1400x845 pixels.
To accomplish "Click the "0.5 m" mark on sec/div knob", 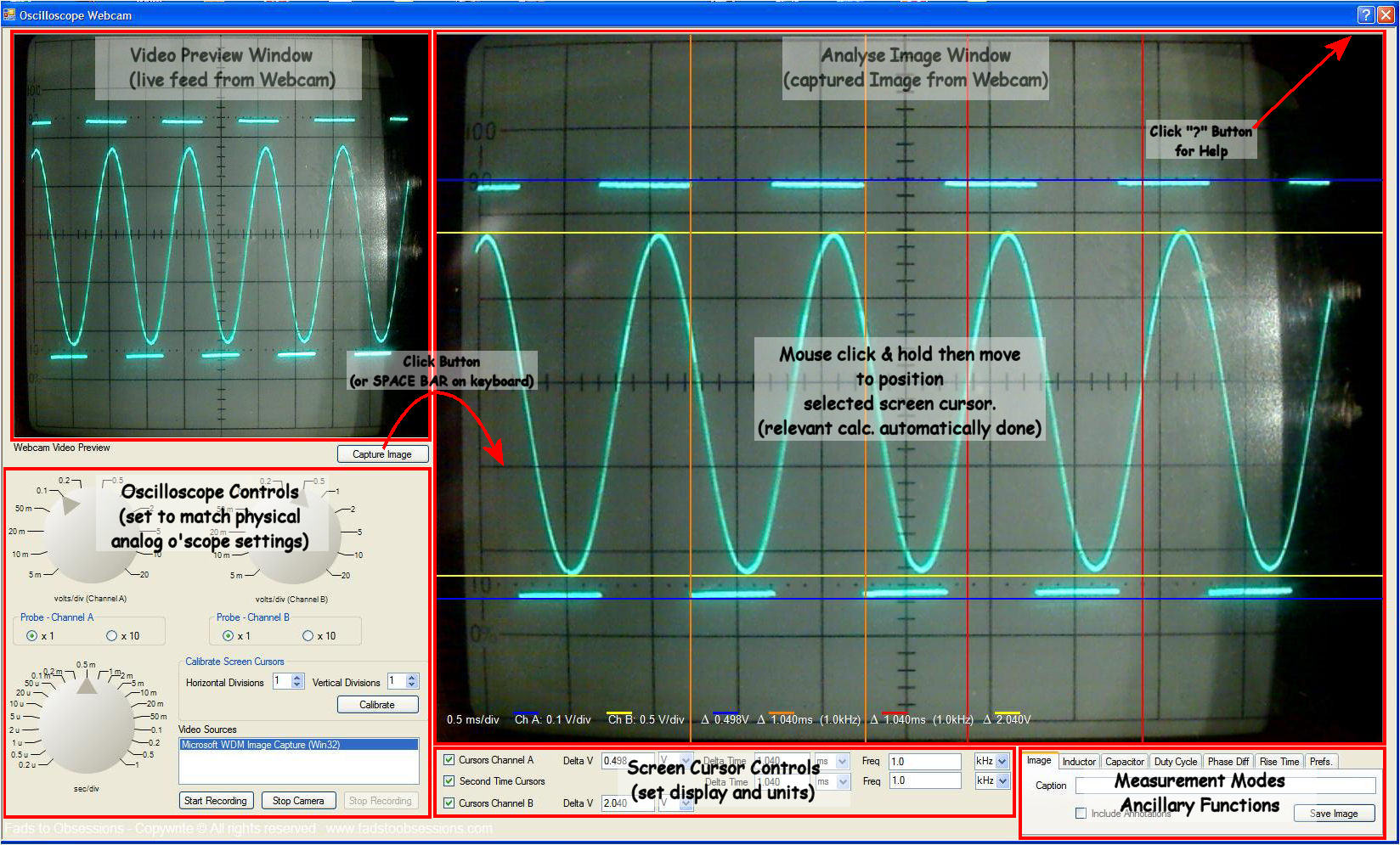I will (86, 665).
